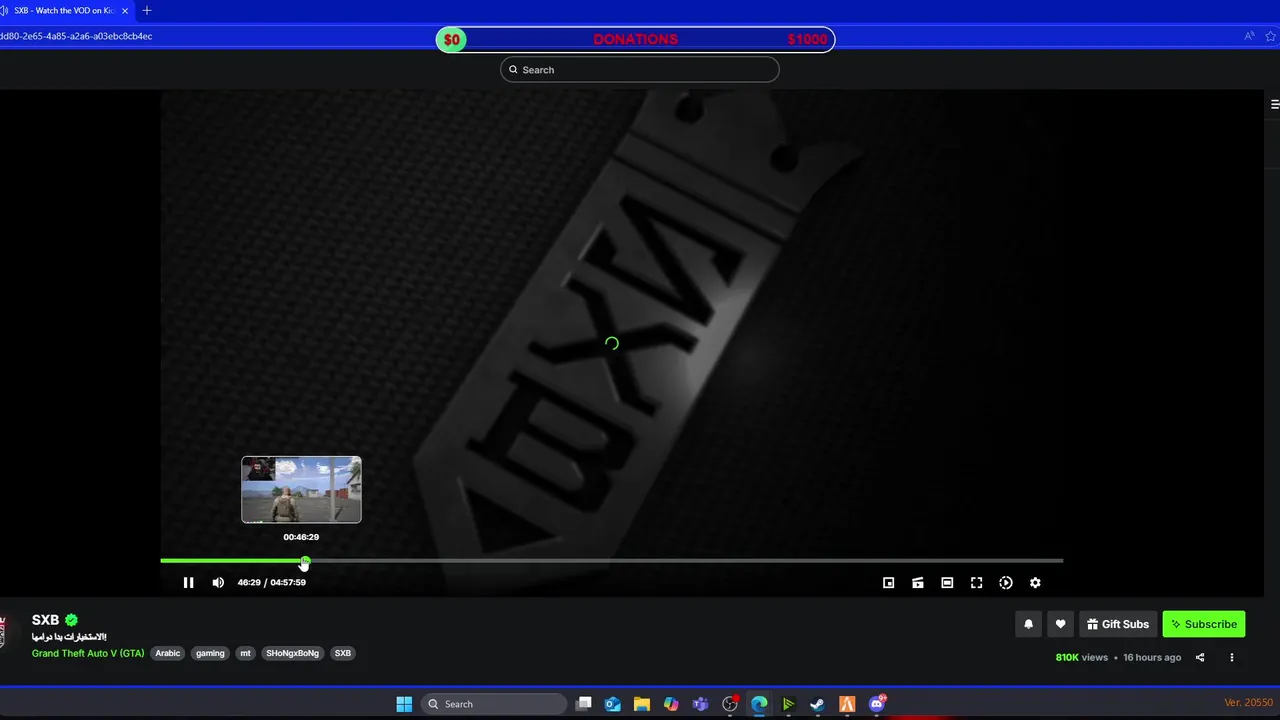This screenshot has height=720, width=1280.
Task: Open Discord from the taskbar
Action: pos(877,704)
